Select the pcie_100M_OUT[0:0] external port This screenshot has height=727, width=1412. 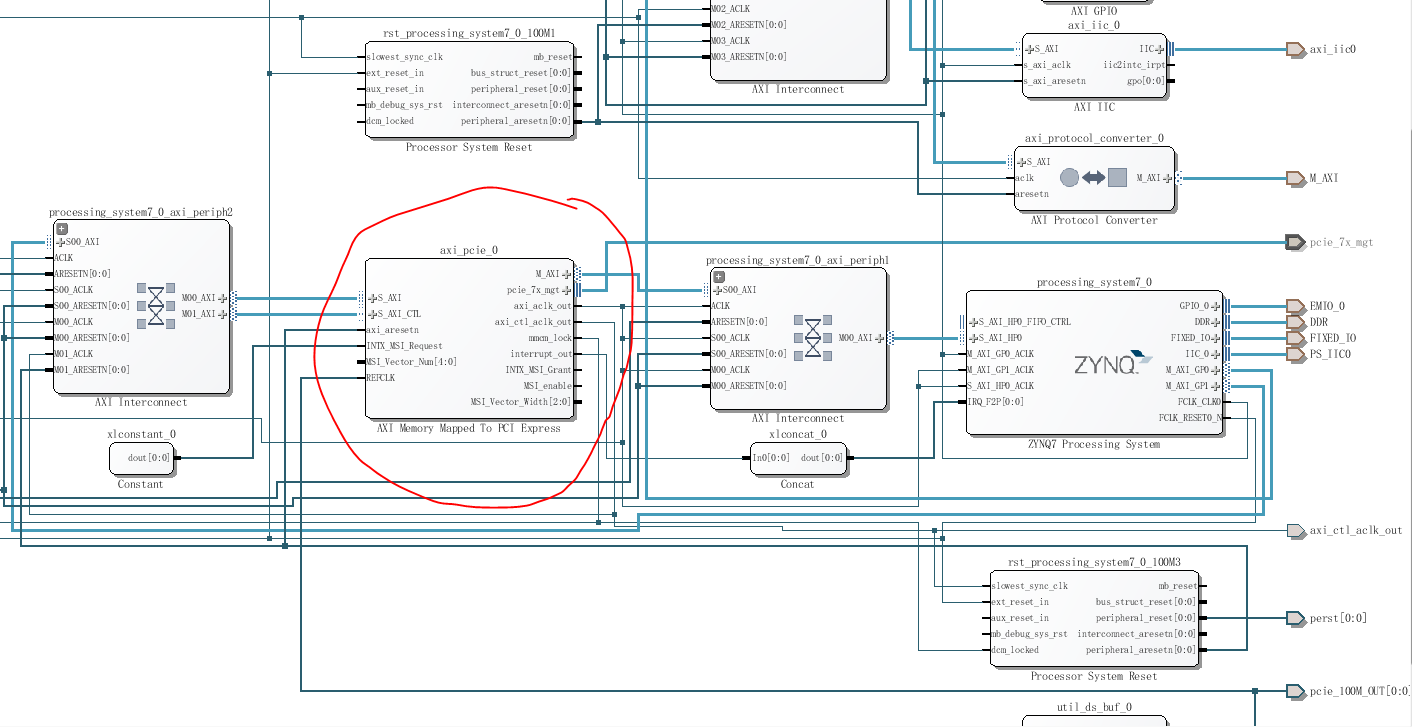coord(1297,689)
